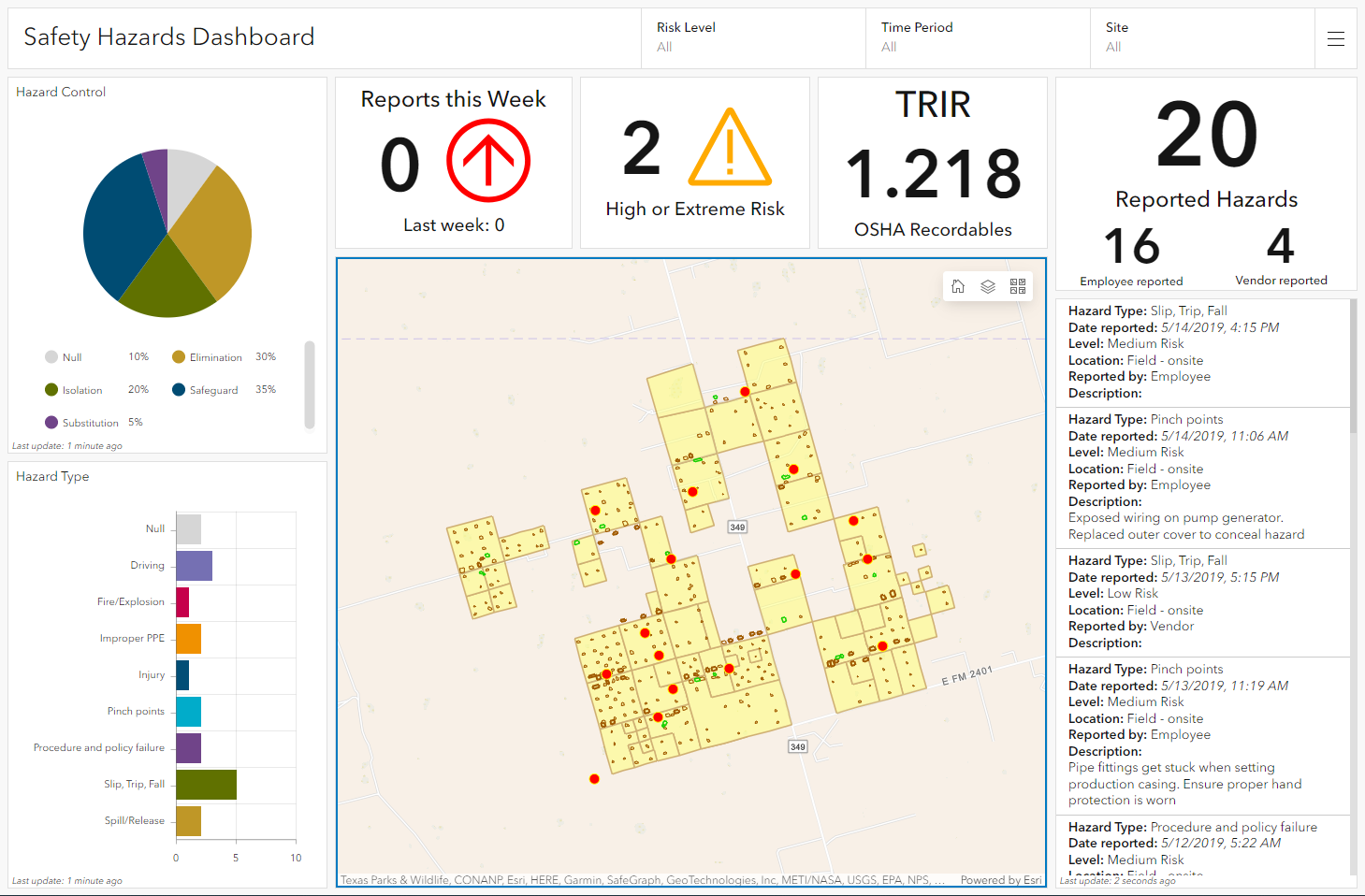
Task: Select the Slip, Trip, Fall bar
Action: (206, 785)
